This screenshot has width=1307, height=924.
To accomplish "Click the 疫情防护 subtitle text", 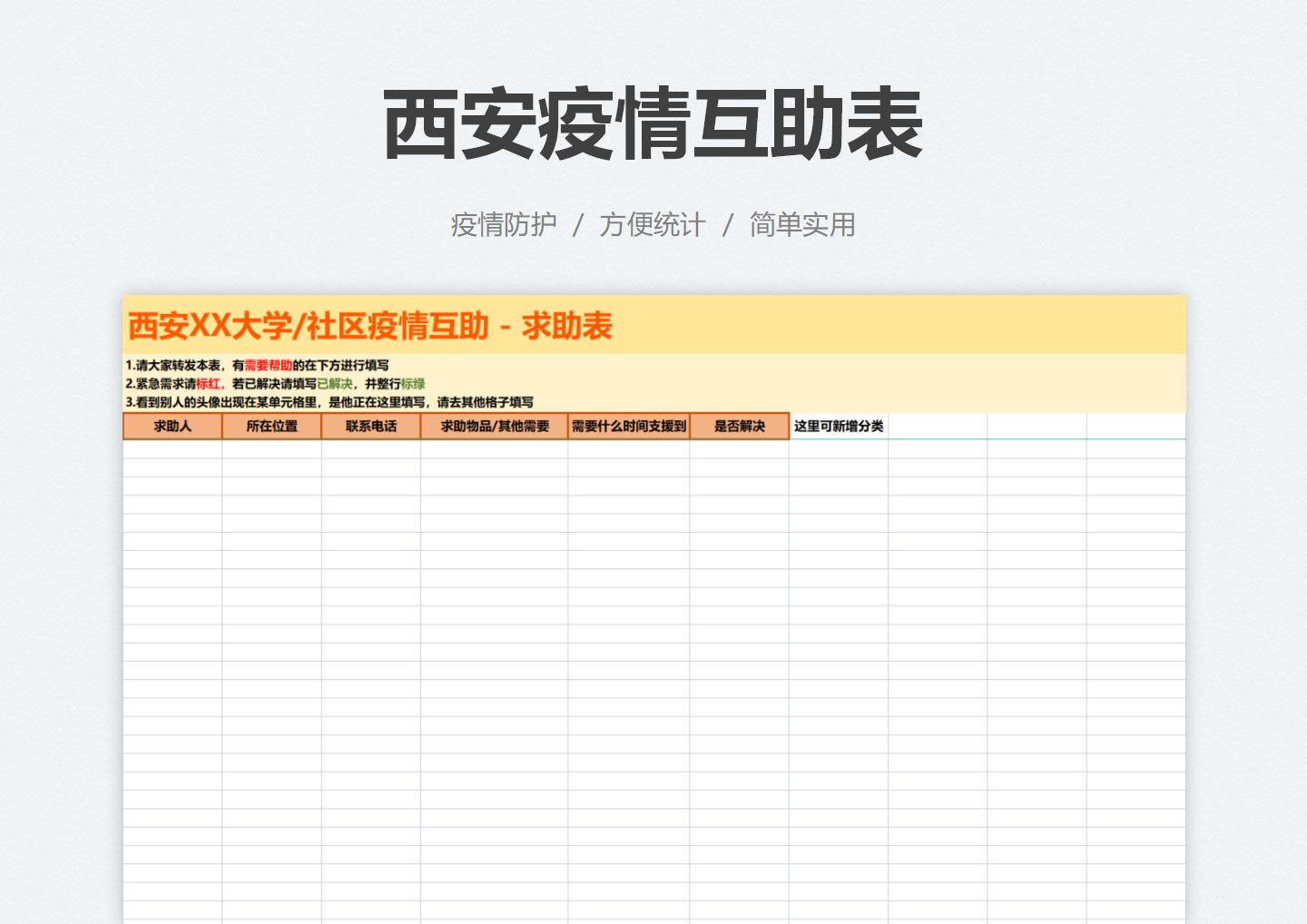I will (504, 224).
